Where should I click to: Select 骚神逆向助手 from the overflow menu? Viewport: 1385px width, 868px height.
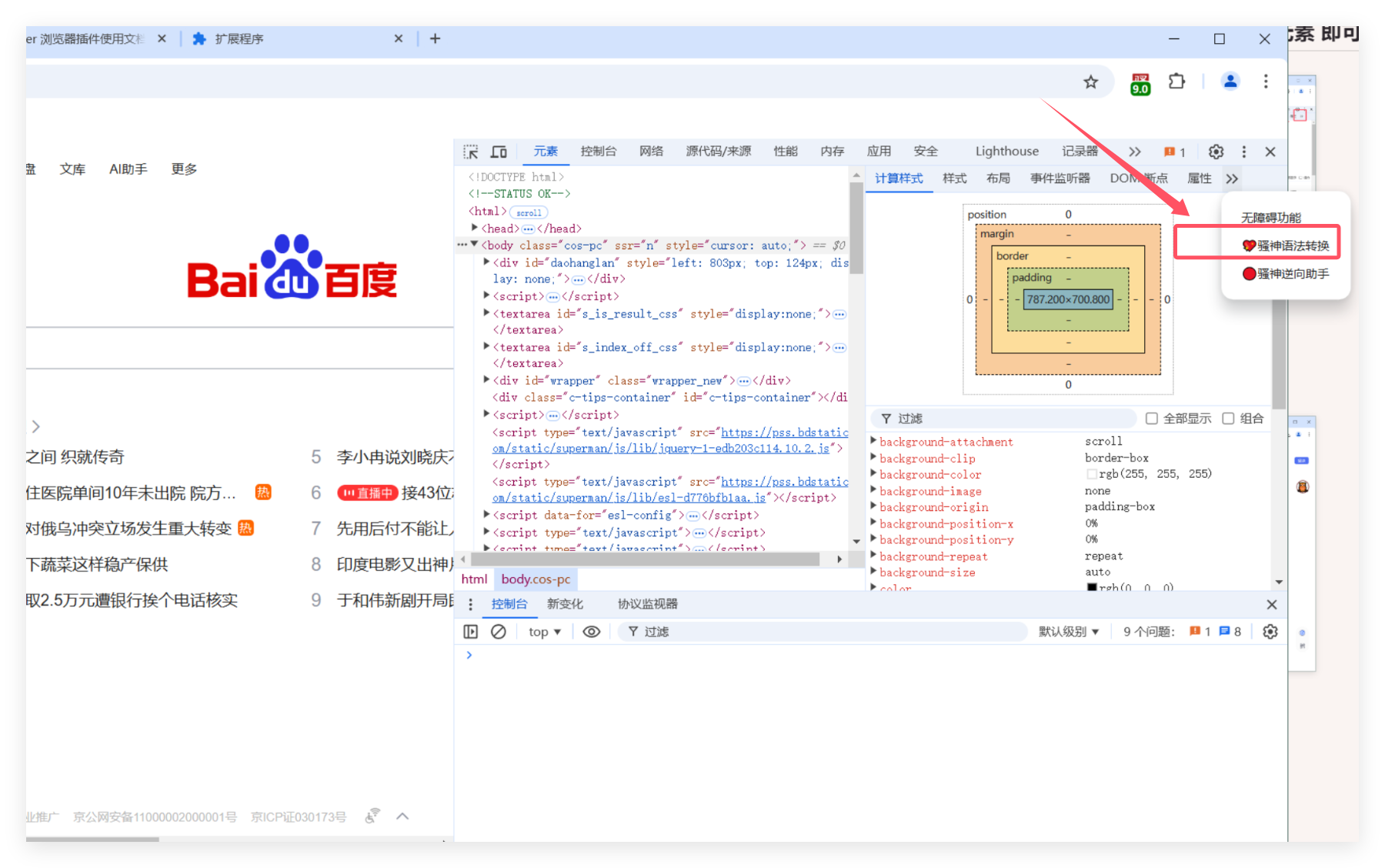tap(1286, 274)
